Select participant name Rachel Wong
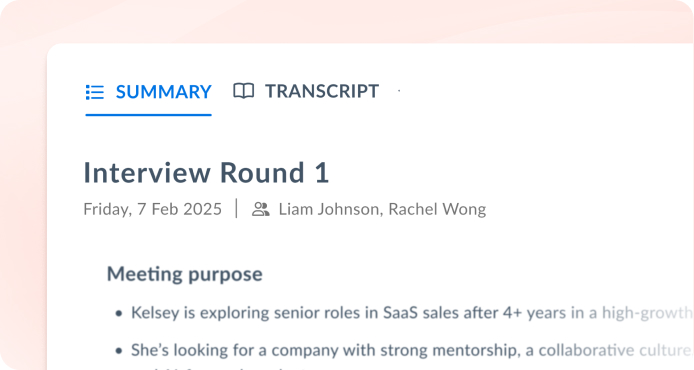The width and height of the screenshot is (694, 370). point(437,209)
